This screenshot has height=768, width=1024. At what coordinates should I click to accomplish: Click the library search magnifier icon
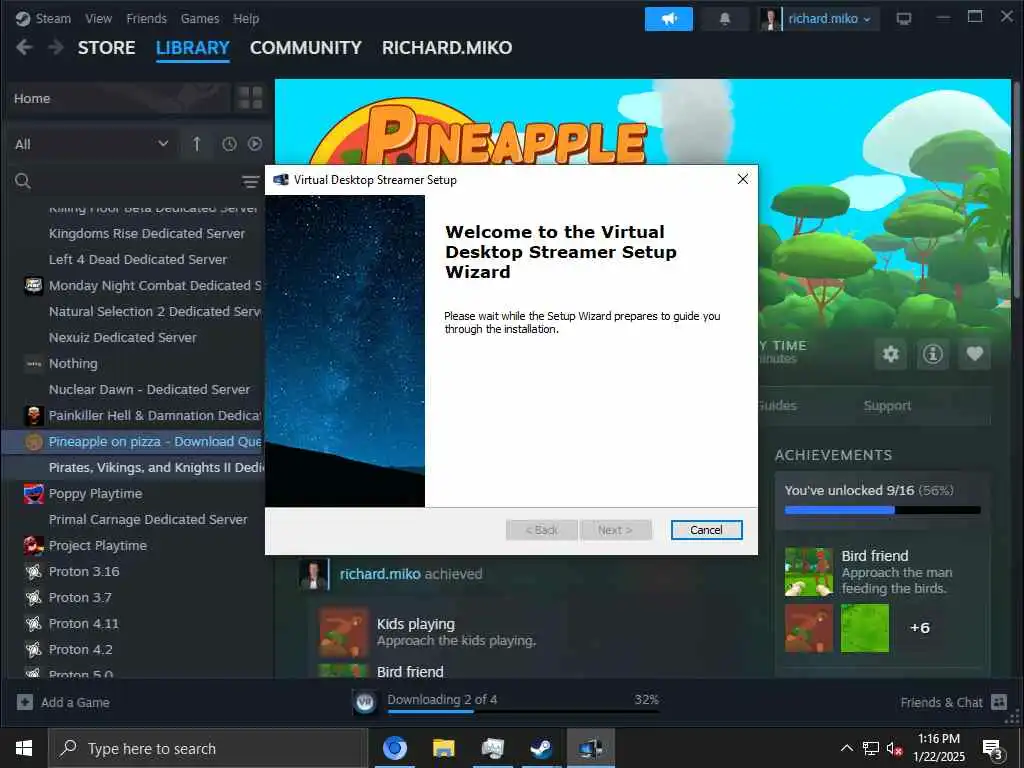pos(23,181)
